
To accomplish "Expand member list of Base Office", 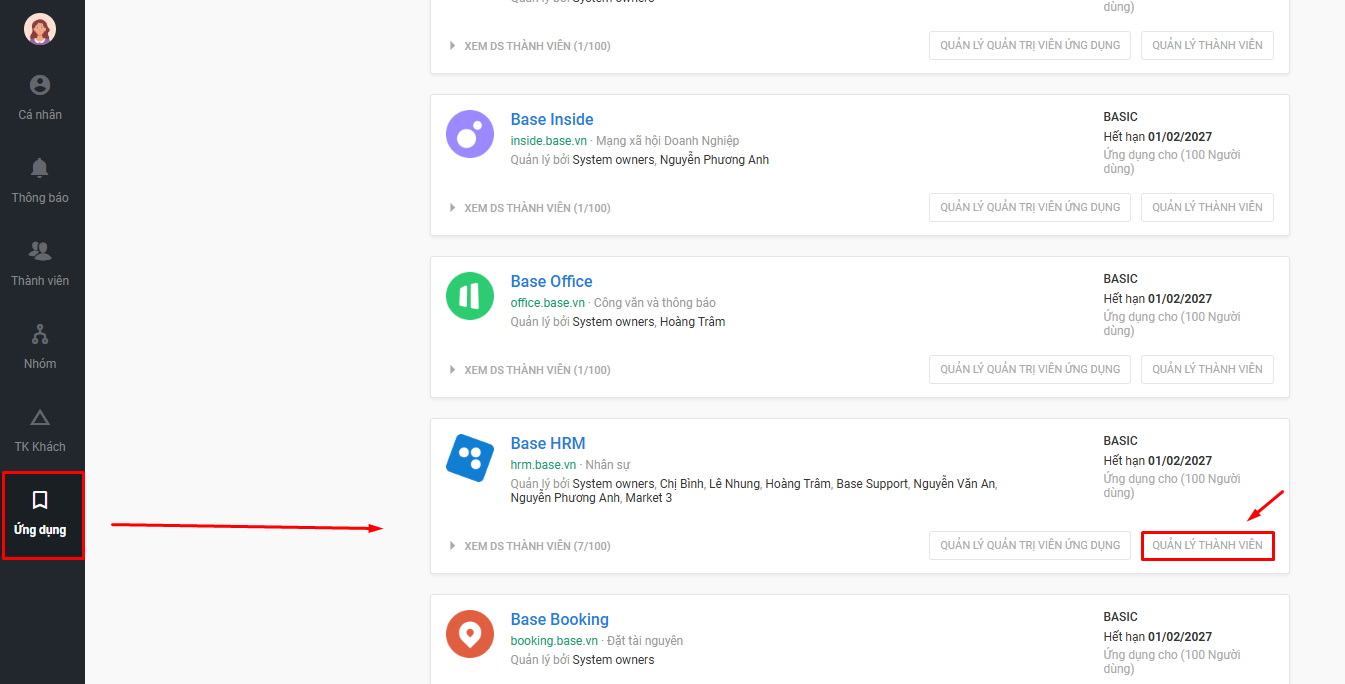I will coord(530,370).
